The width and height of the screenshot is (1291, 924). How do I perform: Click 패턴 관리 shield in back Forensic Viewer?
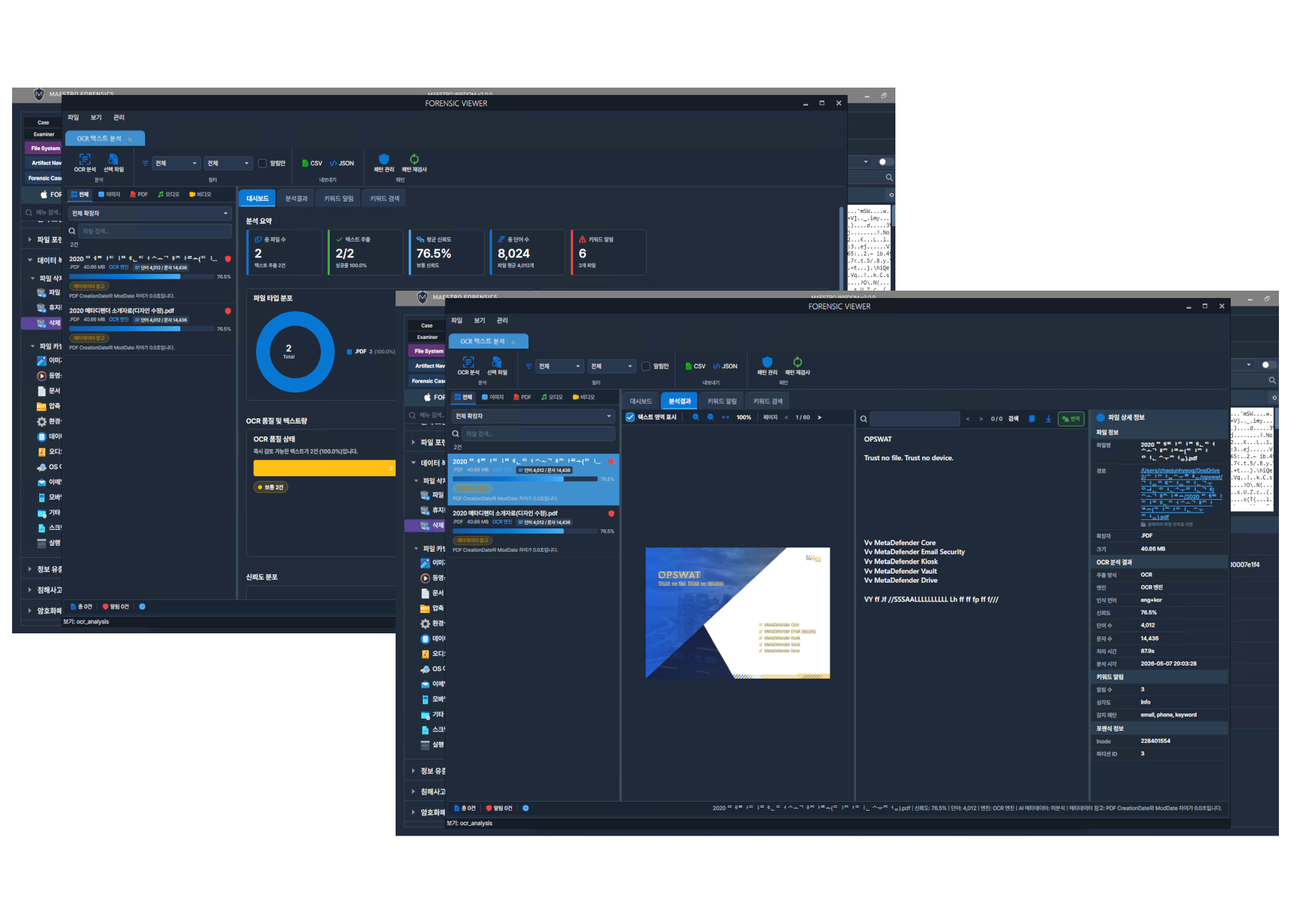tap(384, 159)
